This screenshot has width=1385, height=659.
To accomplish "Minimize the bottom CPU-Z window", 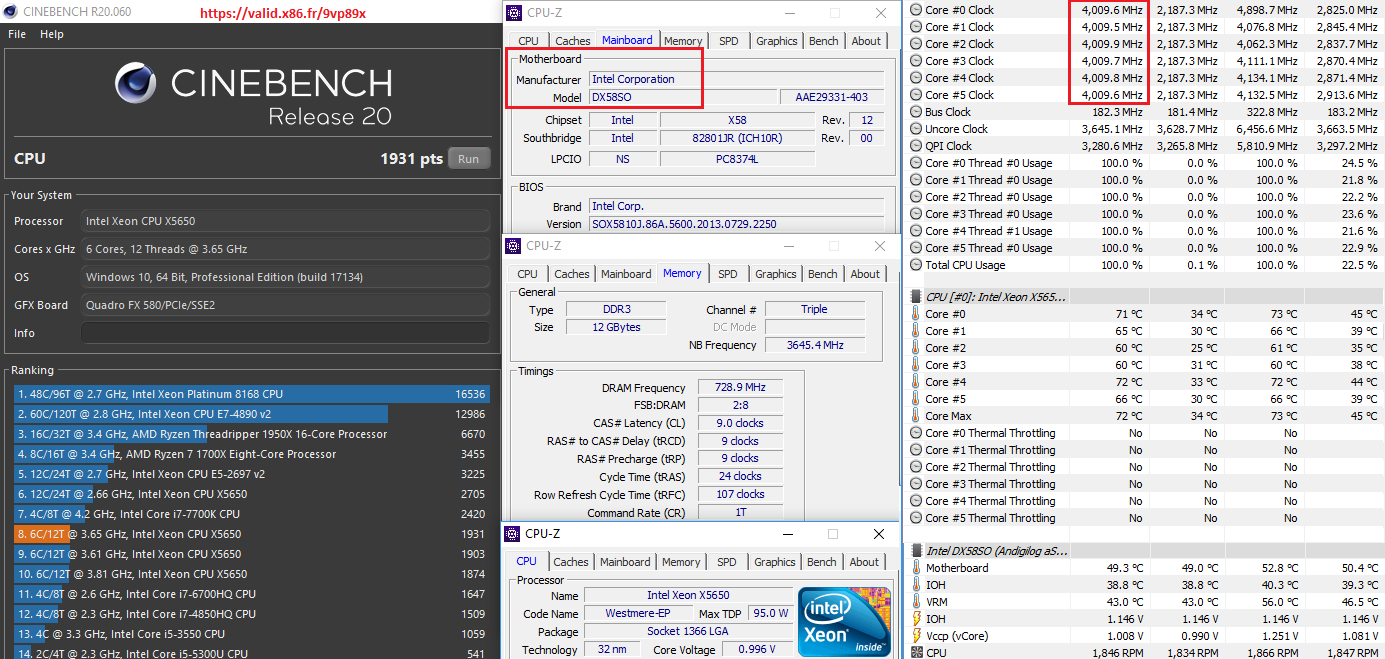I will coord(786,534).
